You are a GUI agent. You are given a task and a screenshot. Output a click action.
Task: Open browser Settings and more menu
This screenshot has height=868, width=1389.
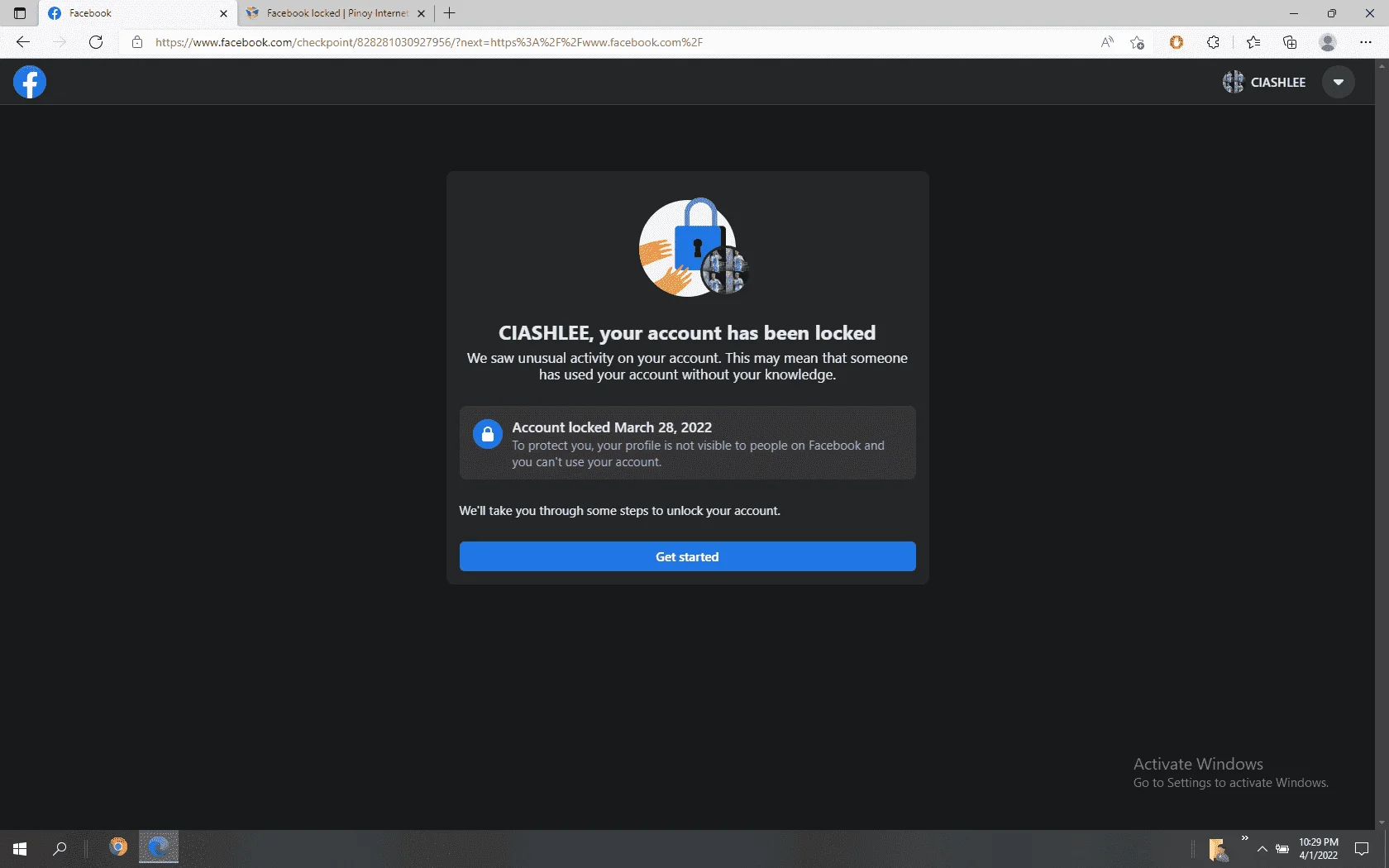(1366, 42)
